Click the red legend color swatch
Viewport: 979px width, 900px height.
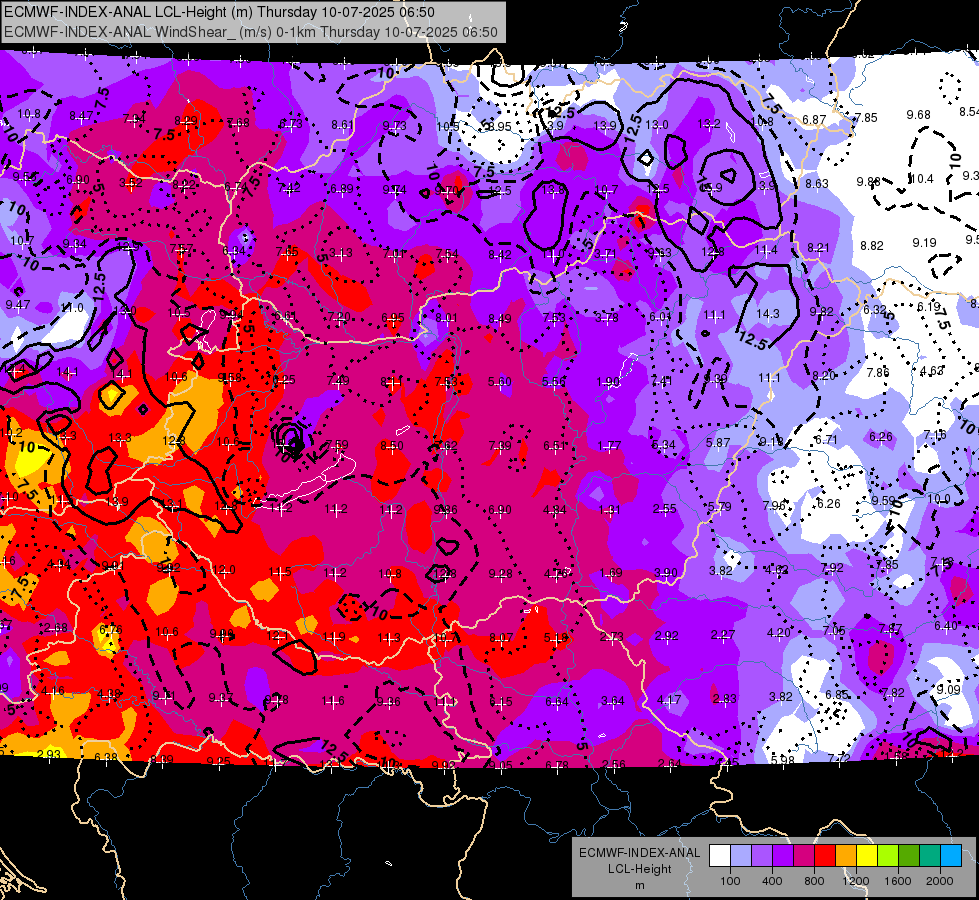(x=825, y=856)
